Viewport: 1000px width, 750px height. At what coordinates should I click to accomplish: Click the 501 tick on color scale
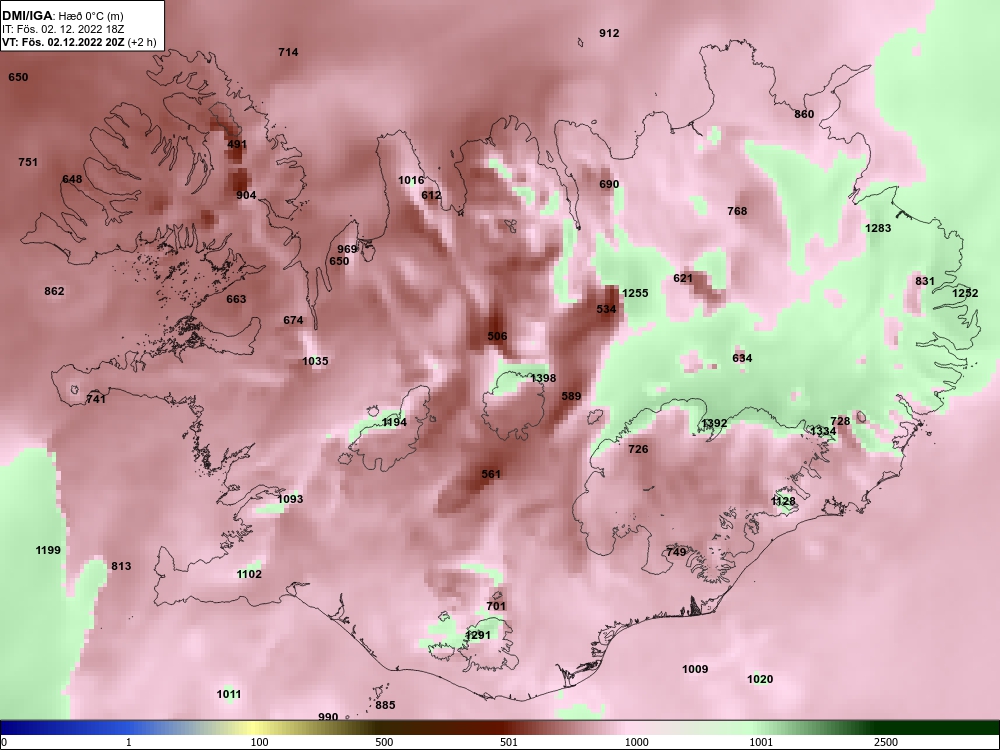[509, 742]
